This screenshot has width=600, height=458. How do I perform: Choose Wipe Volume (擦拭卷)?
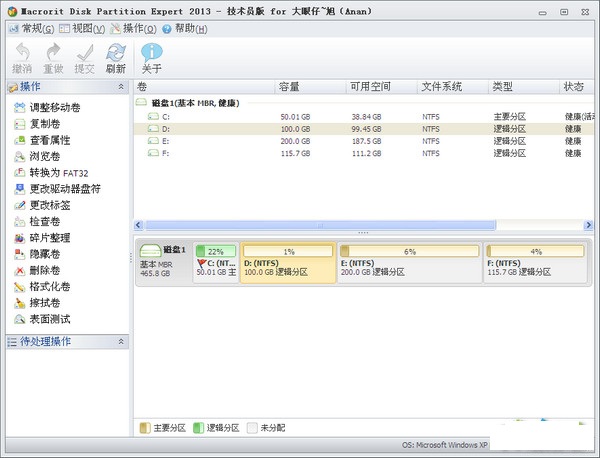click(x=37, y=303)
